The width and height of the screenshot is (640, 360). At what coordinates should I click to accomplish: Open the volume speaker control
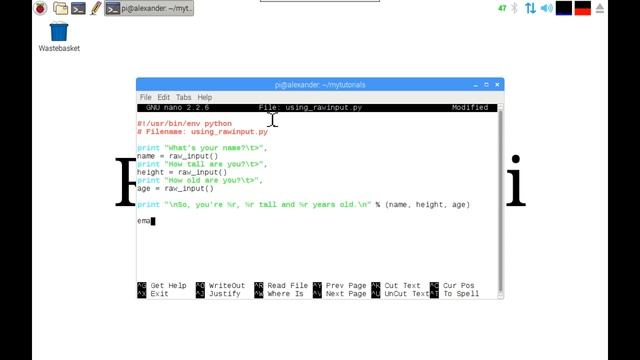[547, 8]
